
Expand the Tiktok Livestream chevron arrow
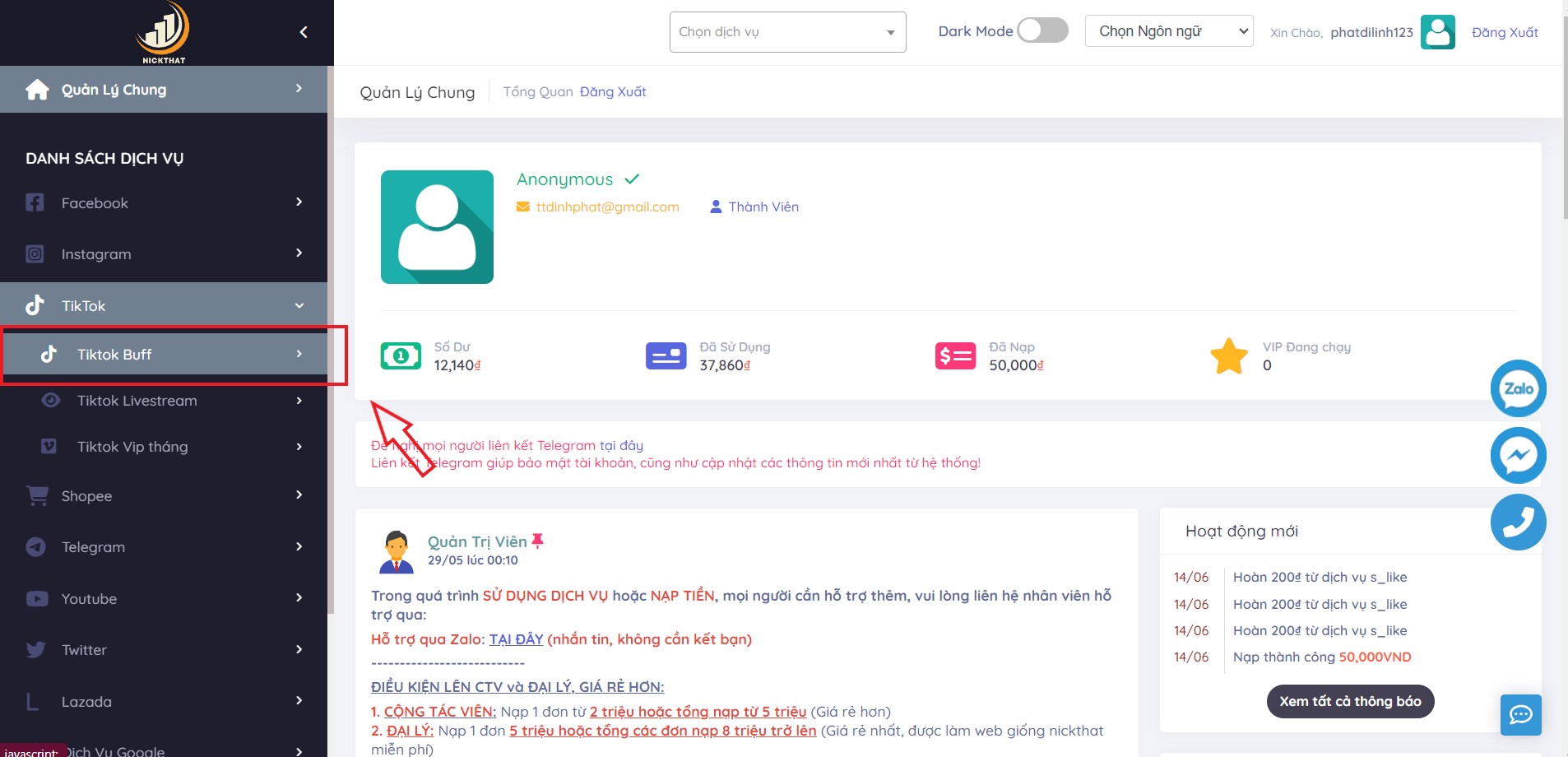point(299,401)
